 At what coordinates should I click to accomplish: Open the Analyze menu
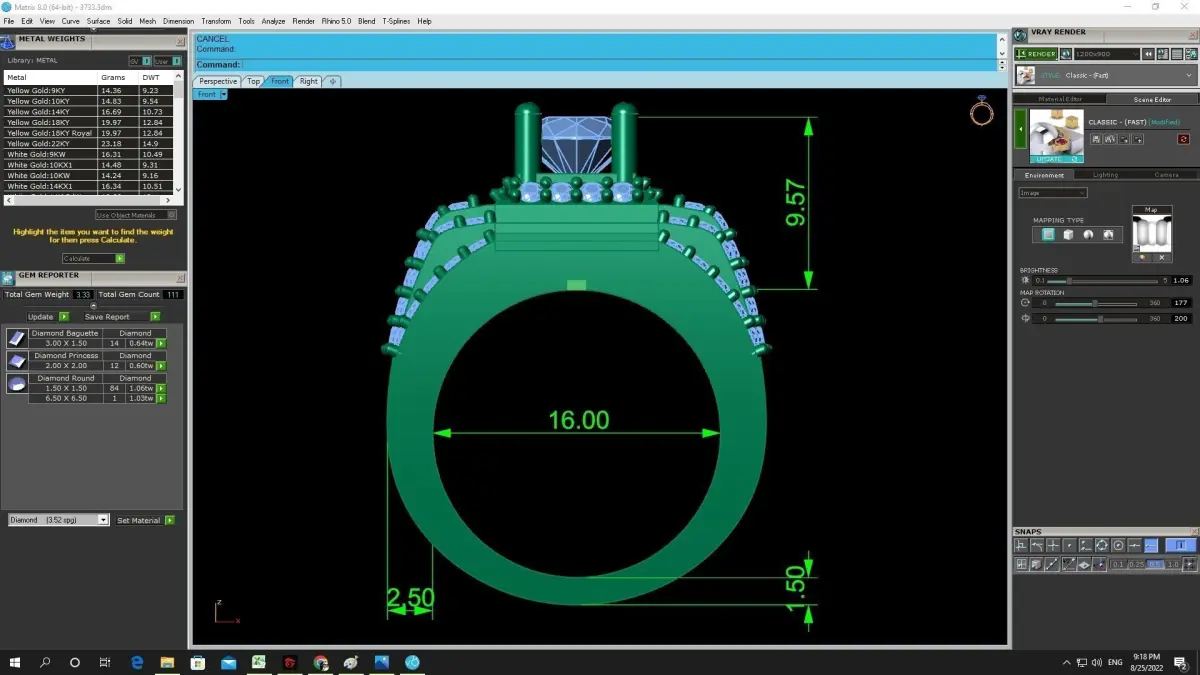[273, 21]
